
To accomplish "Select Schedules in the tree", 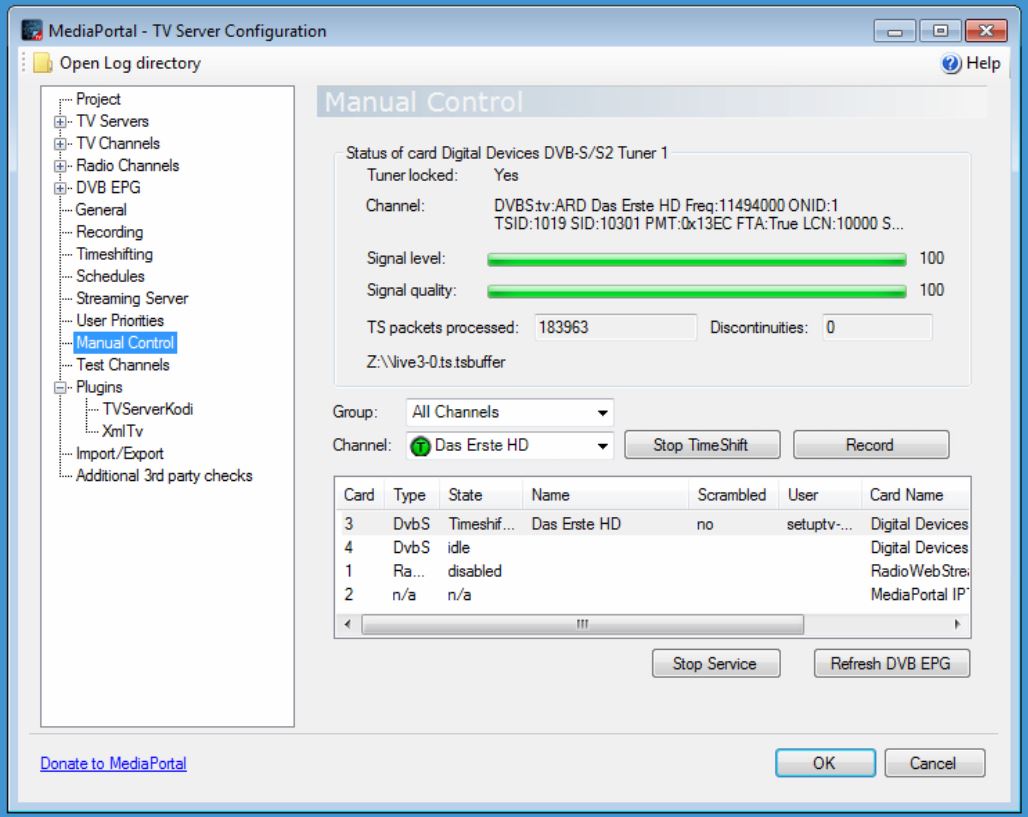I will point(110,276).
